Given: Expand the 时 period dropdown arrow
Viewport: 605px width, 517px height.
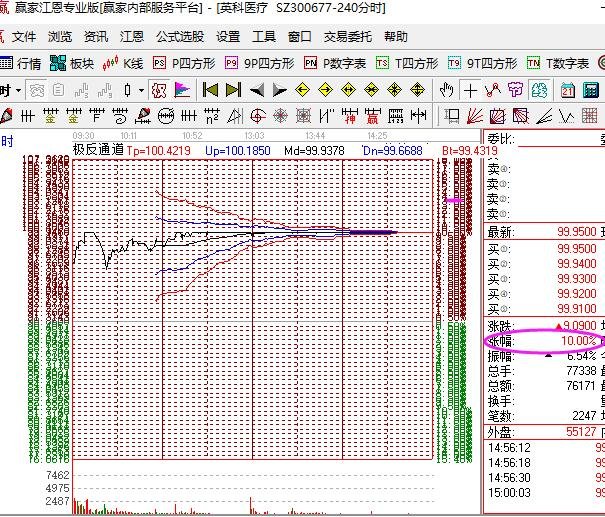Looking at the screenshot, I should tap(18, 91).
